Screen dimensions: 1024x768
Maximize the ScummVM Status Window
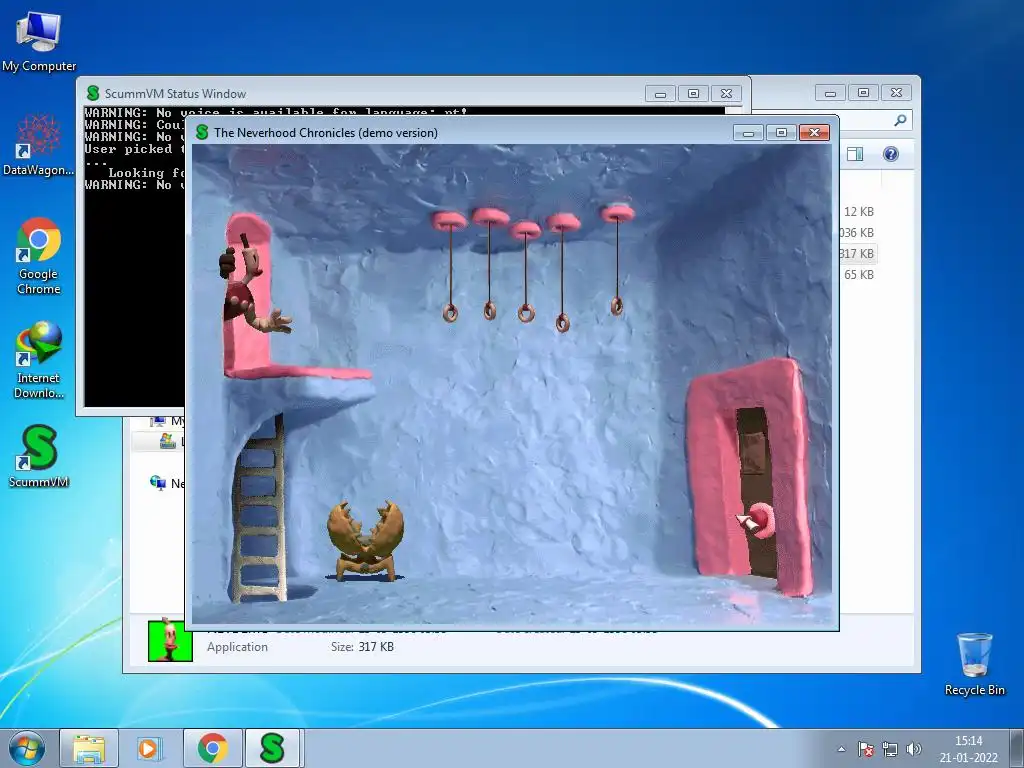[x=694, y=93]
